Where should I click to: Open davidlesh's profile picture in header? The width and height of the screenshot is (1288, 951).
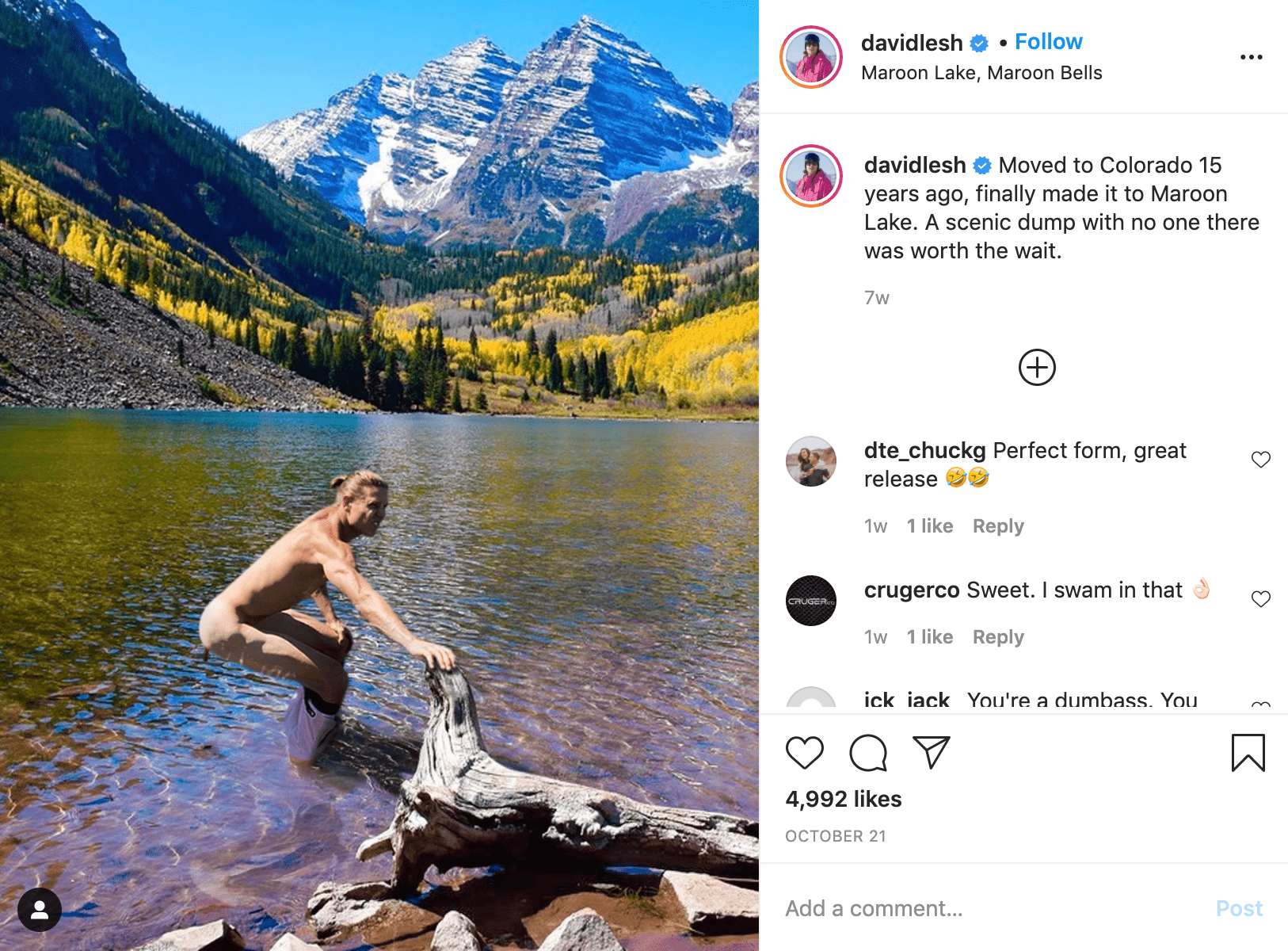[811, 57]
